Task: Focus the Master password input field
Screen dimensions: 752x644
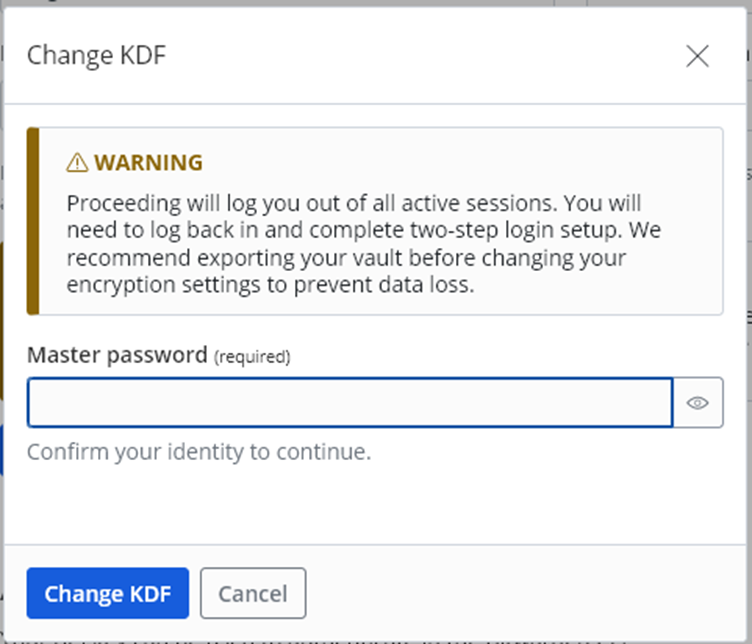Action: point(350,403)
